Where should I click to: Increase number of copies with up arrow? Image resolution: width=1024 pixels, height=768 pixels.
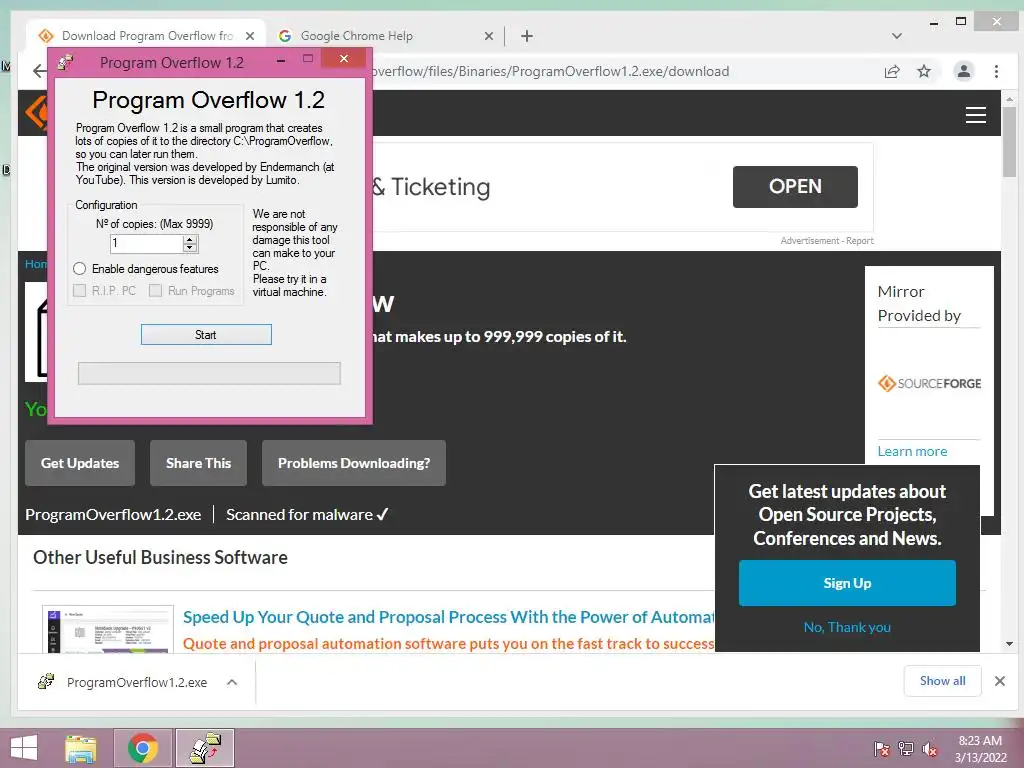tap(189, 240)
